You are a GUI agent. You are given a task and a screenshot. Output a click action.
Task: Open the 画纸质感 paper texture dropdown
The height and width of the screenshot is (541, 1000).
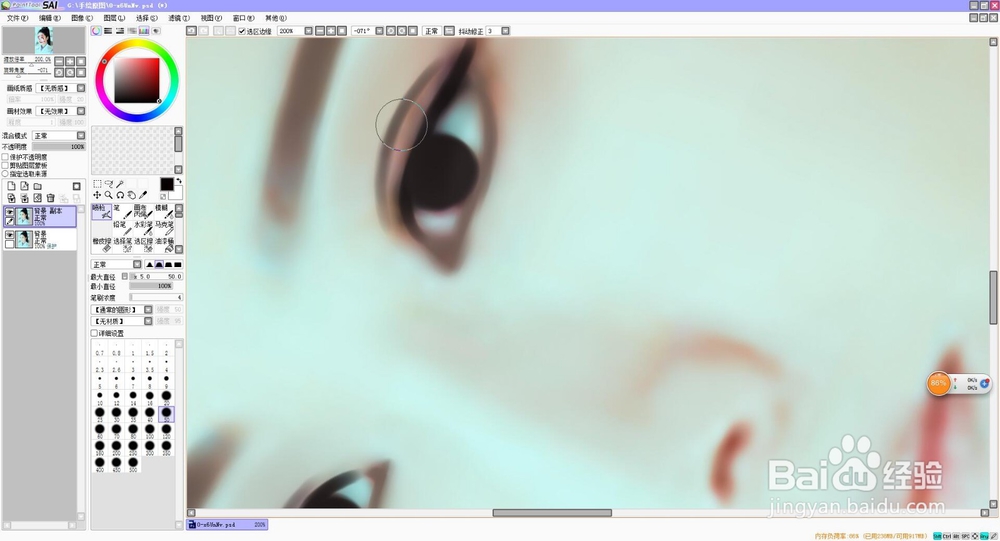click(81, 88)
